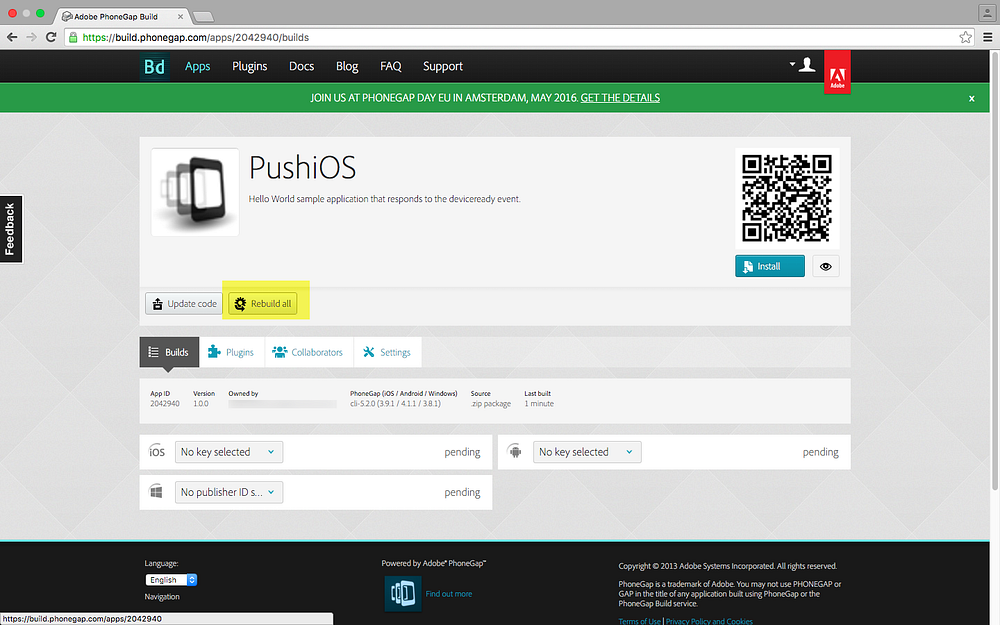Screen dimensions: 1000x625
Task: Expand the iOS No key selected dropdown
Action: [x=229, y=452]
